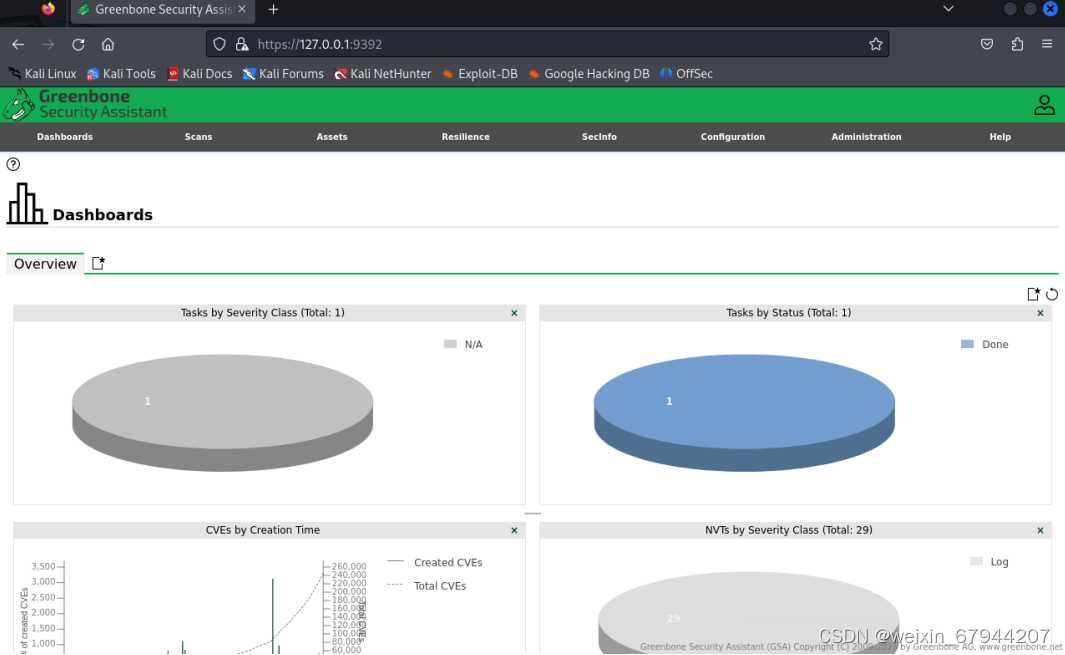The height and width of the screenshot is (655, 1065).
Task: Add new dashboard tab icon
Action: tap(98, 263)
